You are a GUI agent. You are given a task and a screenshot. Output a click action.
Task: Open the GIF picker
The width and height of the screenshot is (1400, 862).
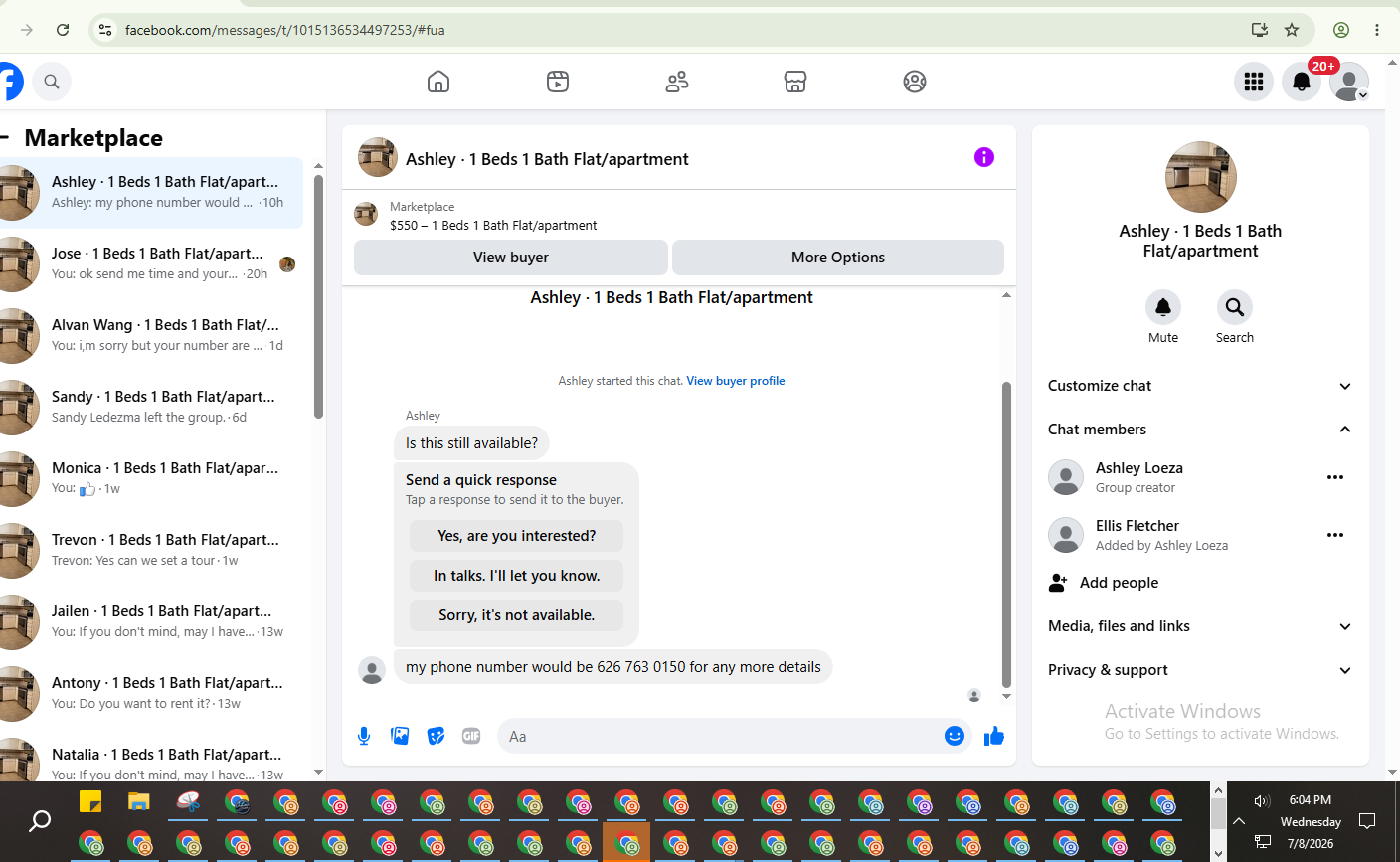(471, 736)
